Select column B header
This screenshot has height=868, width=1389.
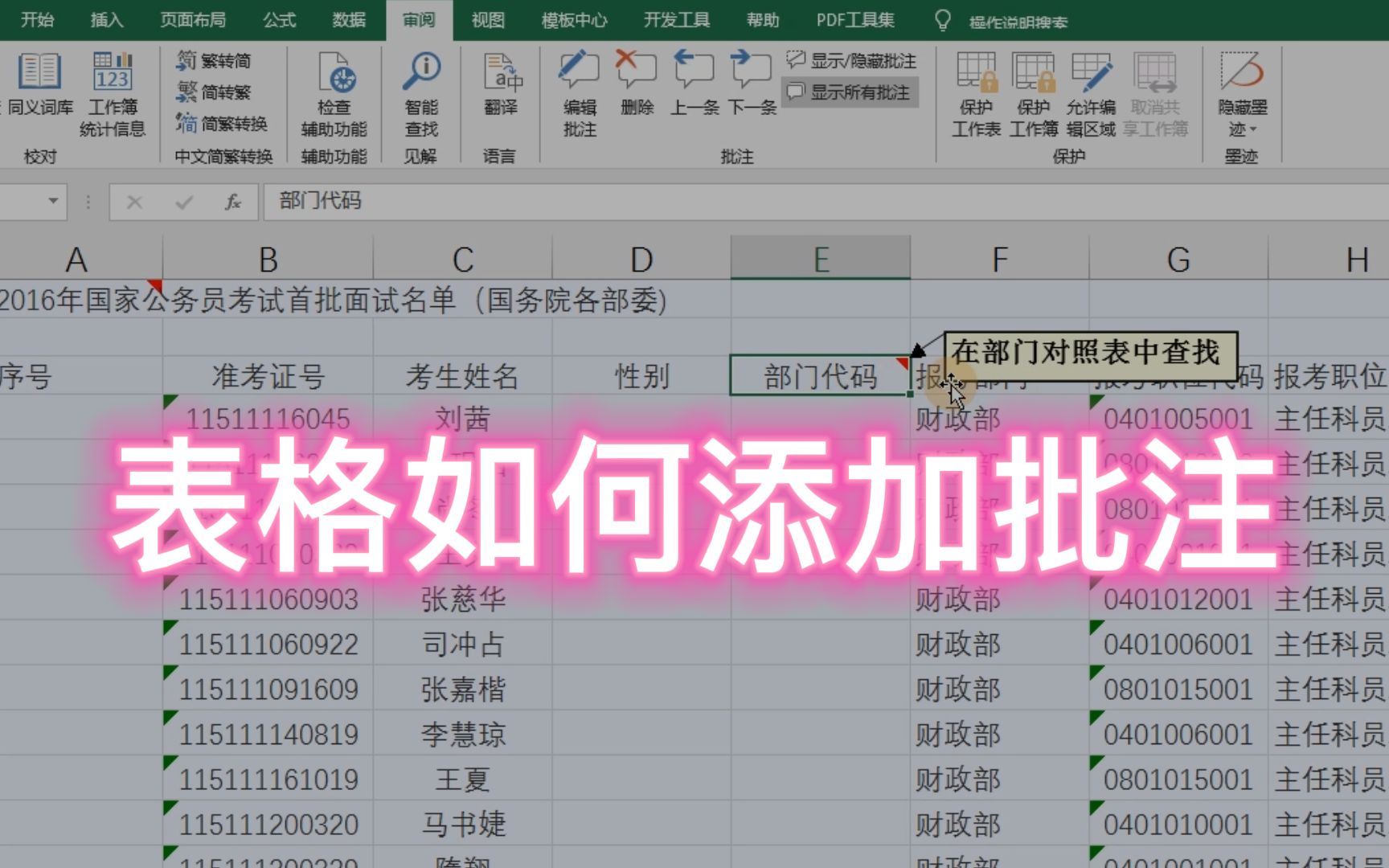(268, 259)
